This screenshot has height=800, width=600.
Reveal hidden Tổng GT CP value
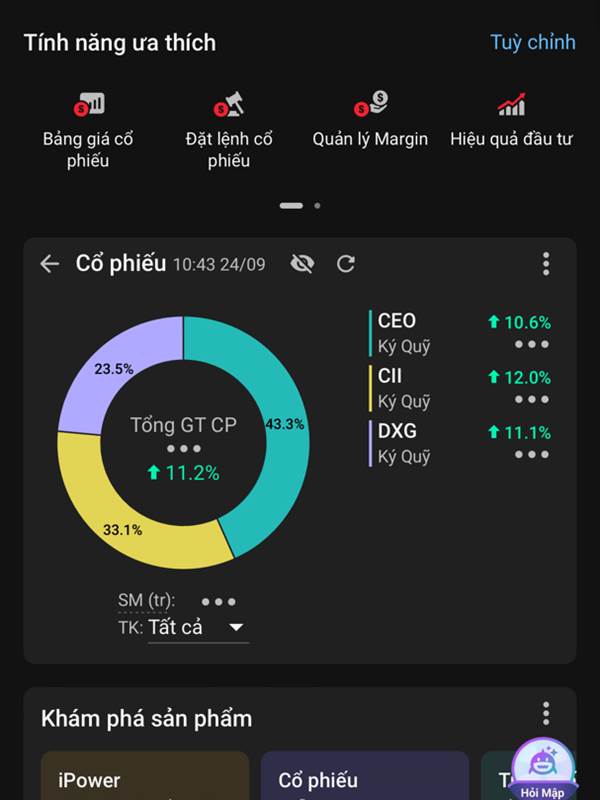click(183, 449)
